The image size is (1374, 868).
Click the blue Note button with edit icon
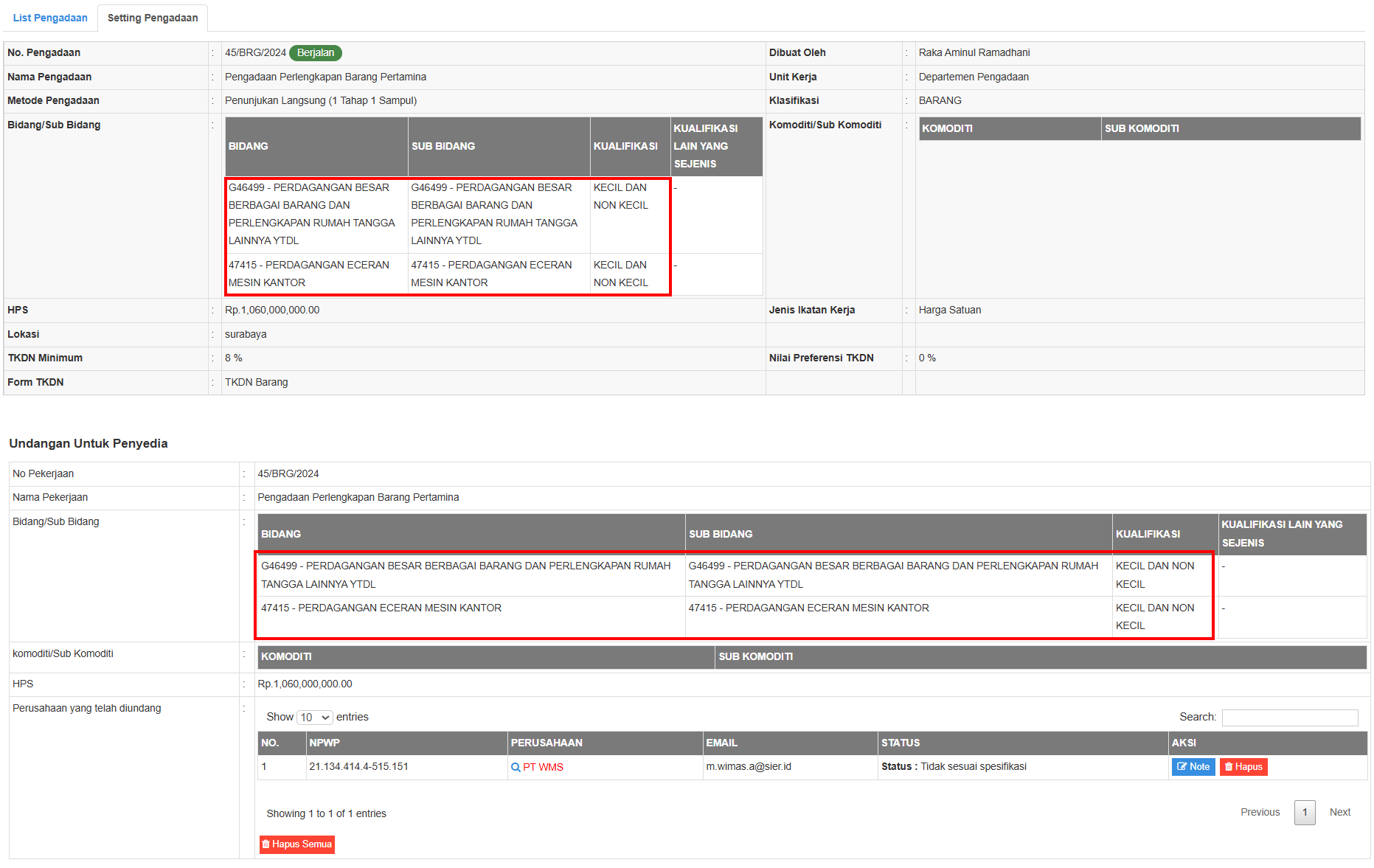tap(1193, 767)
